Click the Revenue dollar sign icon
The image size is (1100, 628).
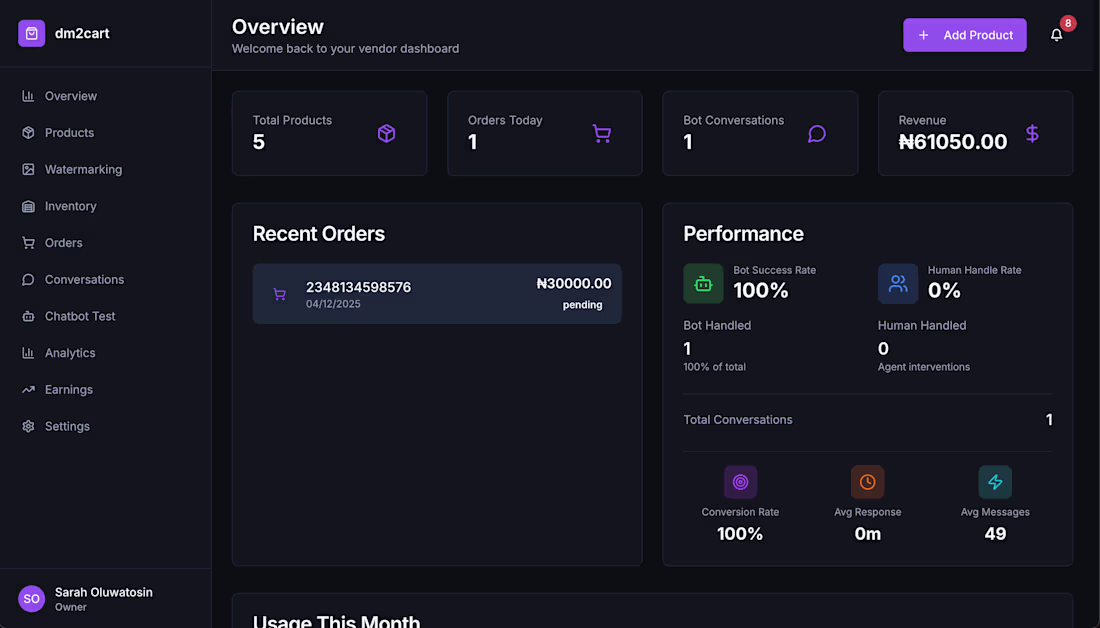(x=1032, y=133)
